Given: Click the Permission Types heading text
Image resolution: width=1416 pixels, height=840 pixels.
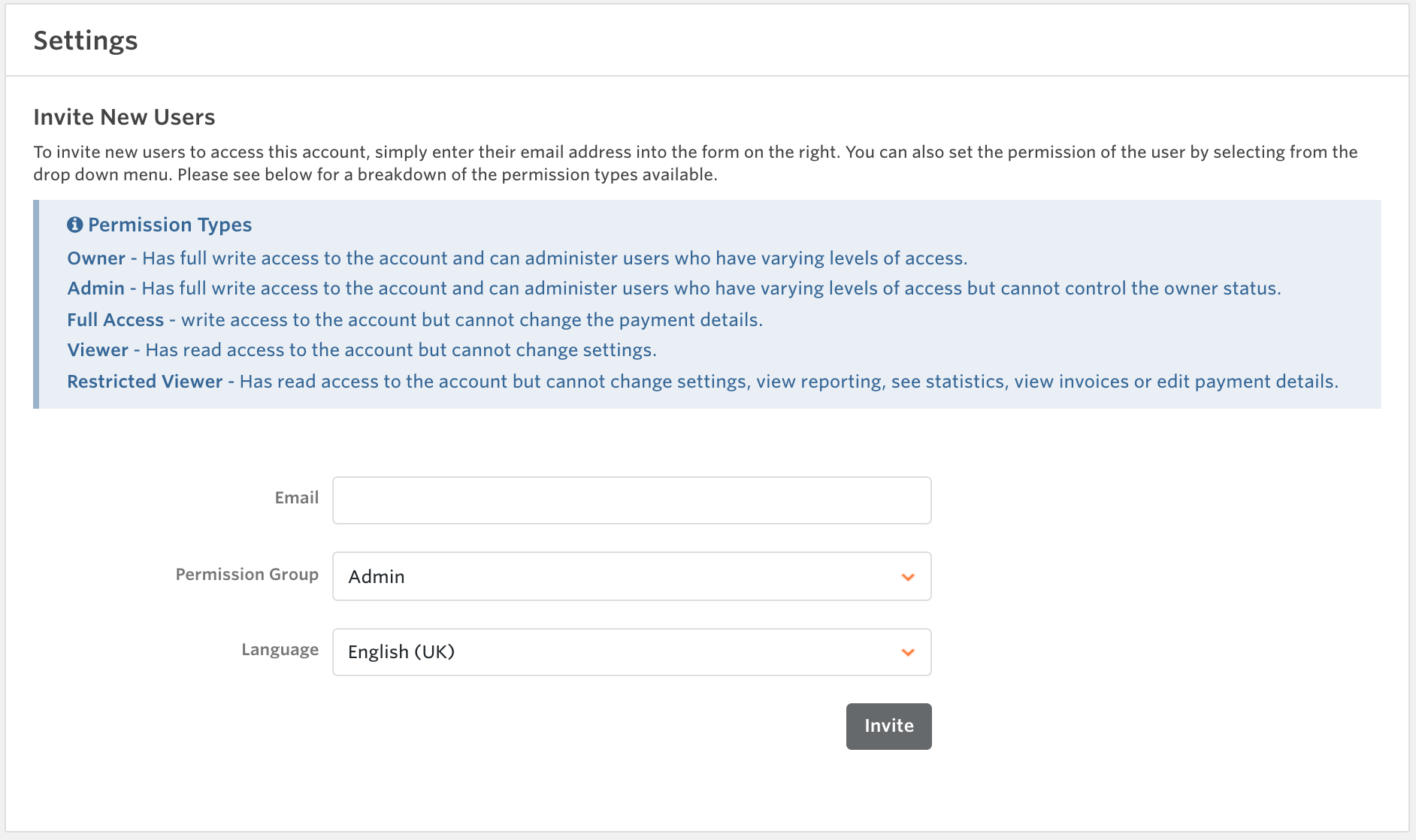Looking at the screenshot, I should pyautogui.click(x=170, y=225).
